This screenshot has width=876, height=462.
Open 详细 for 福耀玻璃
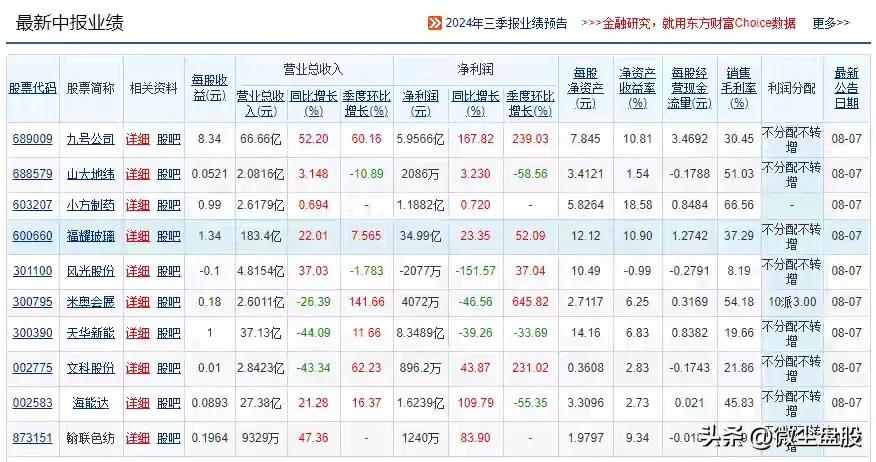pyautogui.click(x=138, y=236)
